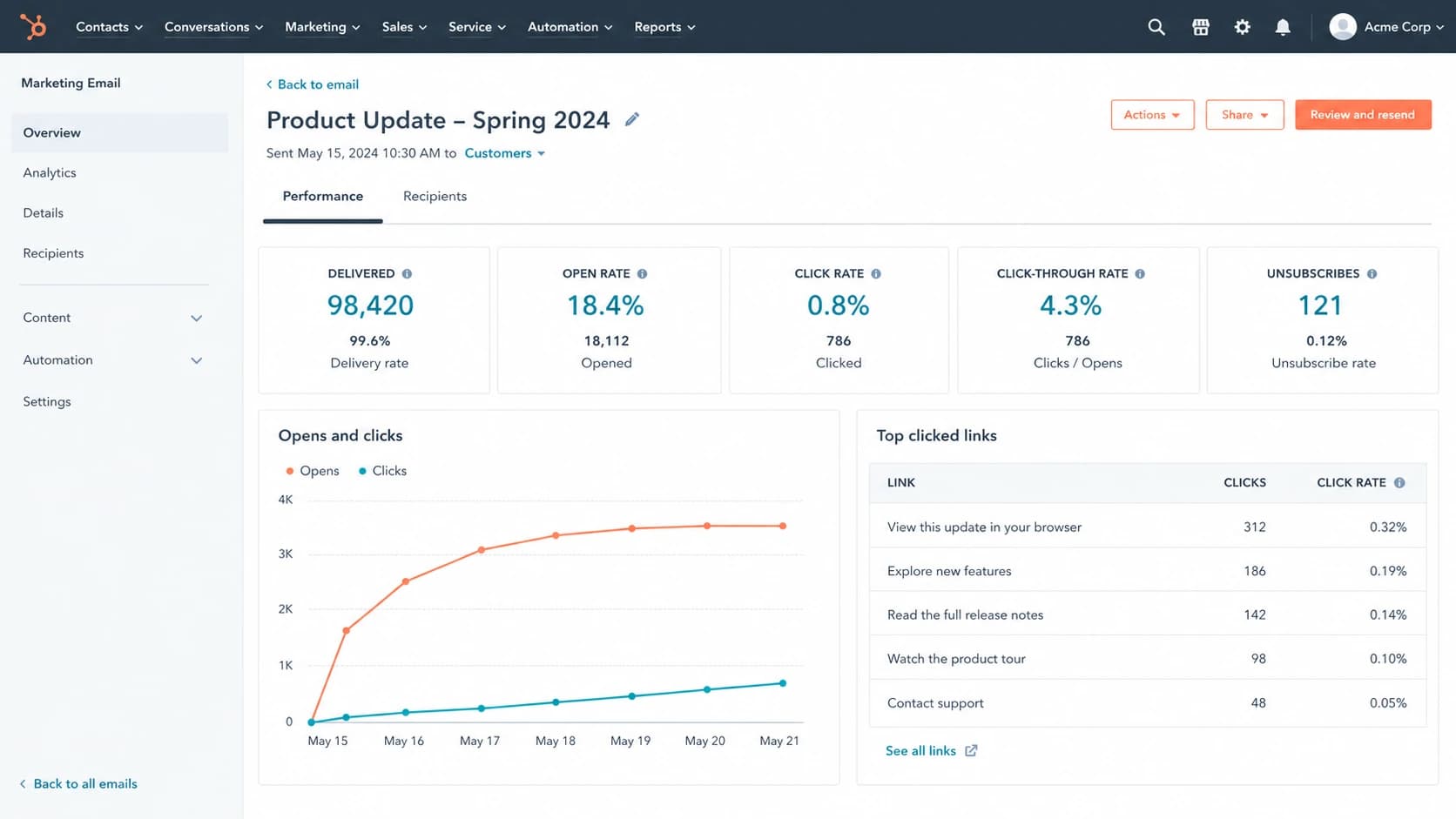Click the Opens data point for May 17
Image resolution: width=1456 pixels, height=819 pixels.
pyautogui.click(x=482, y=550)
